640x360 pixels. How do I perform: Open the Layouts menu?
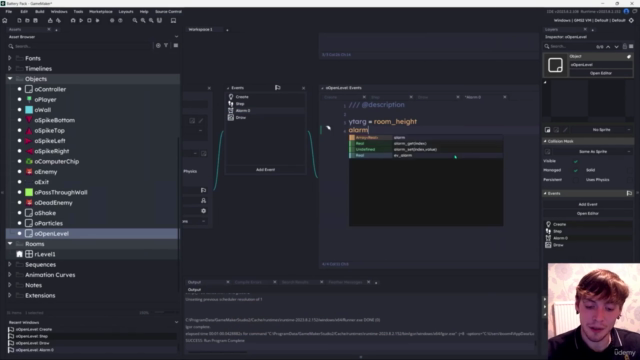(x=126, y=12)
